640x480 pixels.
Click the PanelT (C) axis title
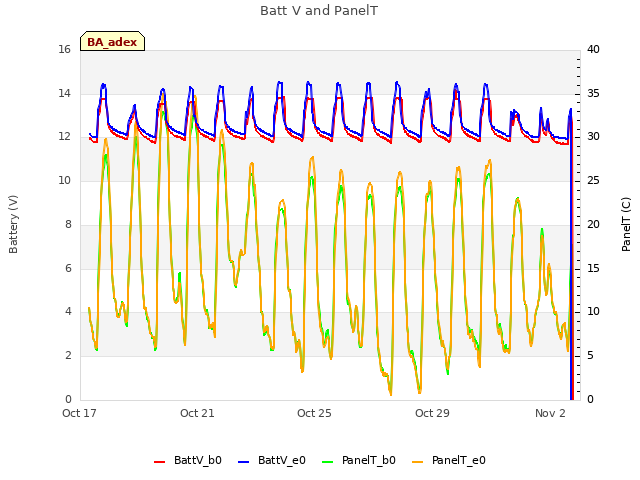pos(626,224)
